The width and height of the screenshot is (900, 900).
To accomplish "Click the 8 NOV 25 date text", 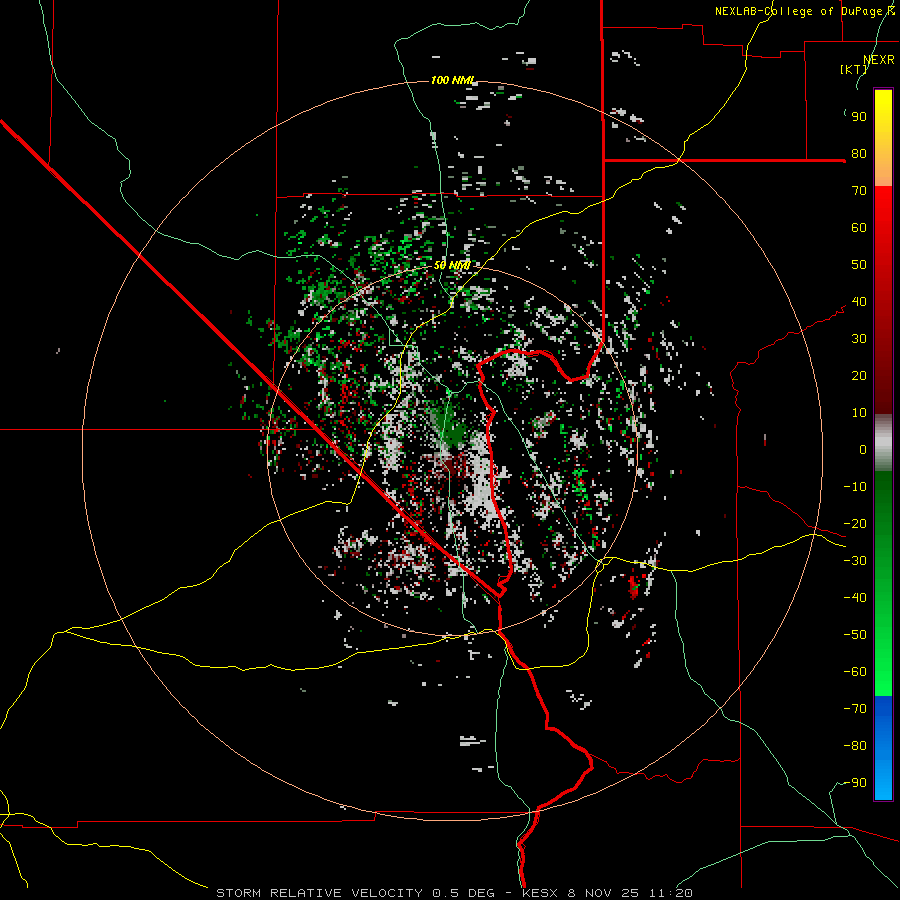I will pos(603,893).
